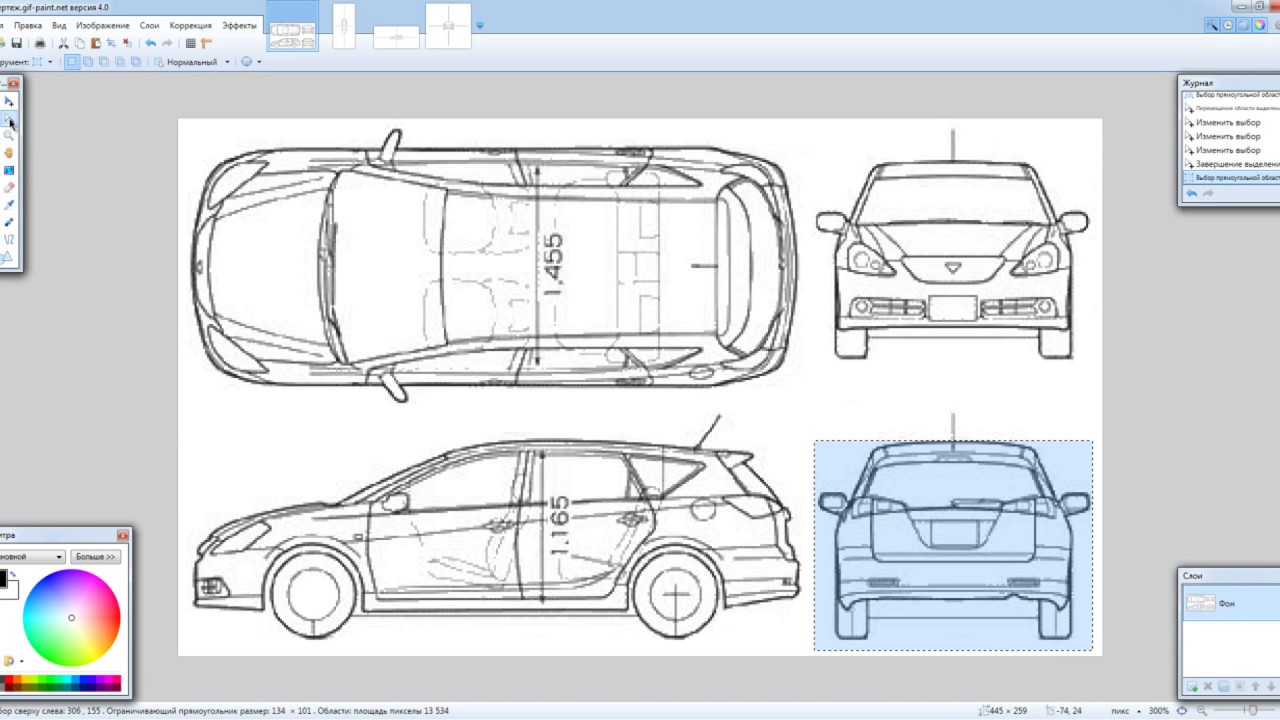Click the Больше >> button
This screenshot has width=1280, height=720.
[x=96, y=556]
